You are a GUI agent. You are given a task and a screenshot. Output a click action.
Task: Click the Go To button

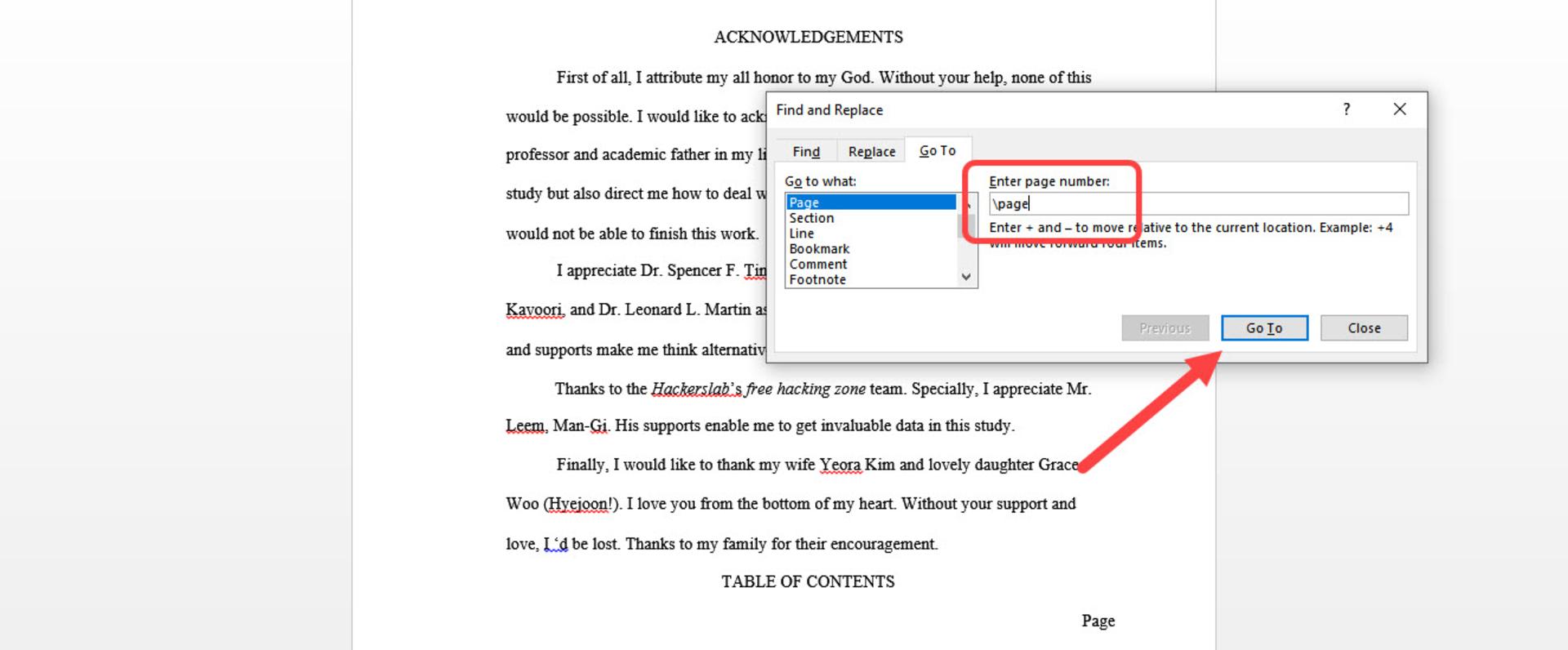tap(1264, 327)
